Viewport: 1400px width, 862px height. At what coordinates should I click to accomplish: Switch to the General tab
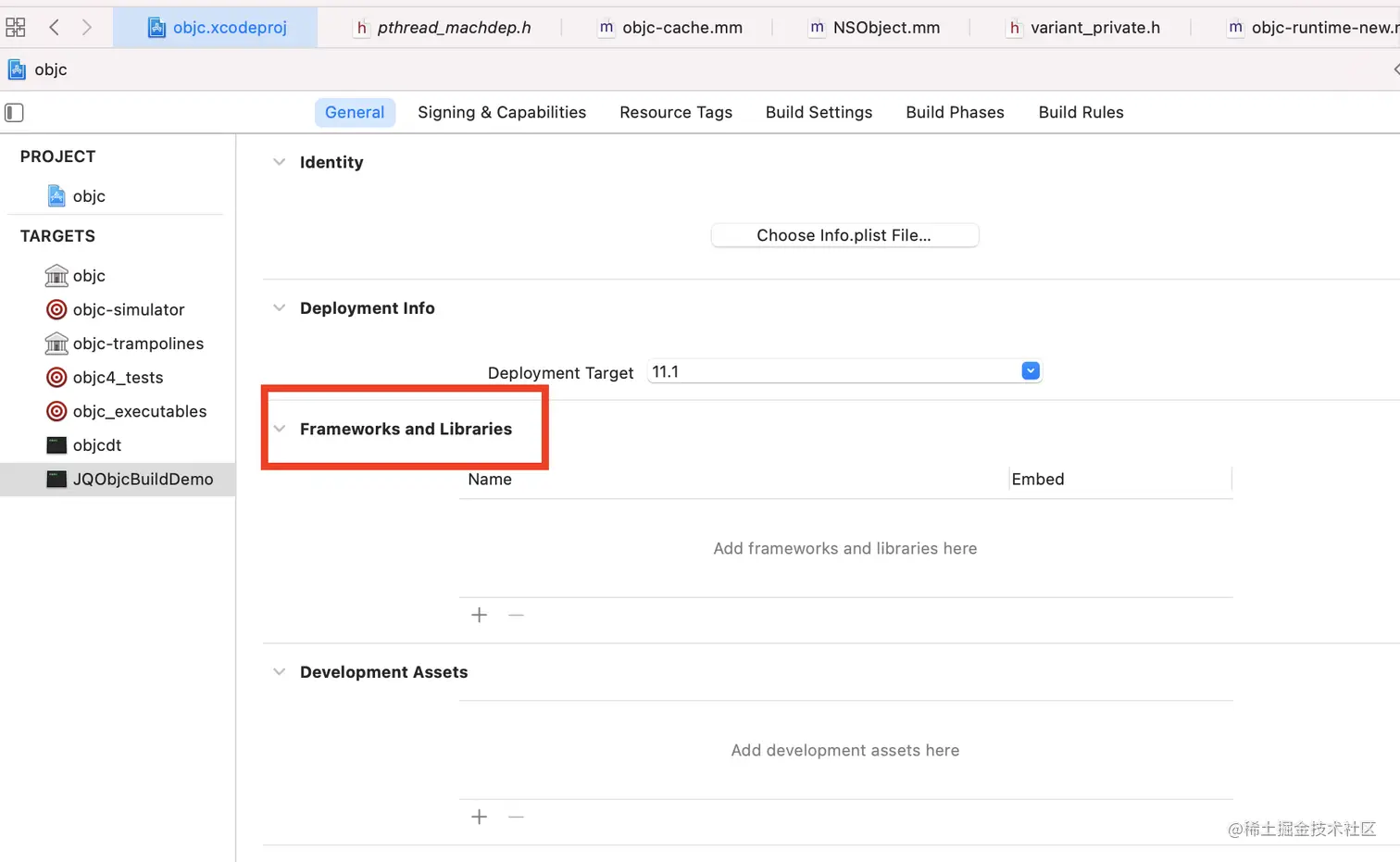pyautogui.click(x=355, y=112)
